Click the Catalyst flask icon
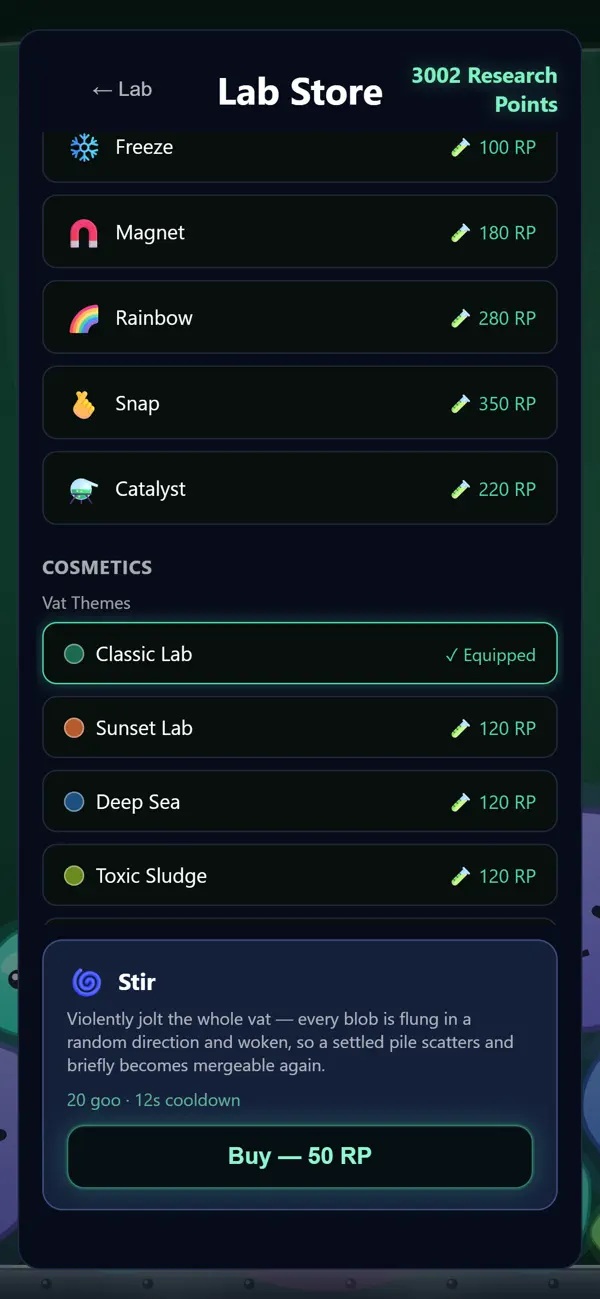The image size is (600, 1299). pos(84,489)
